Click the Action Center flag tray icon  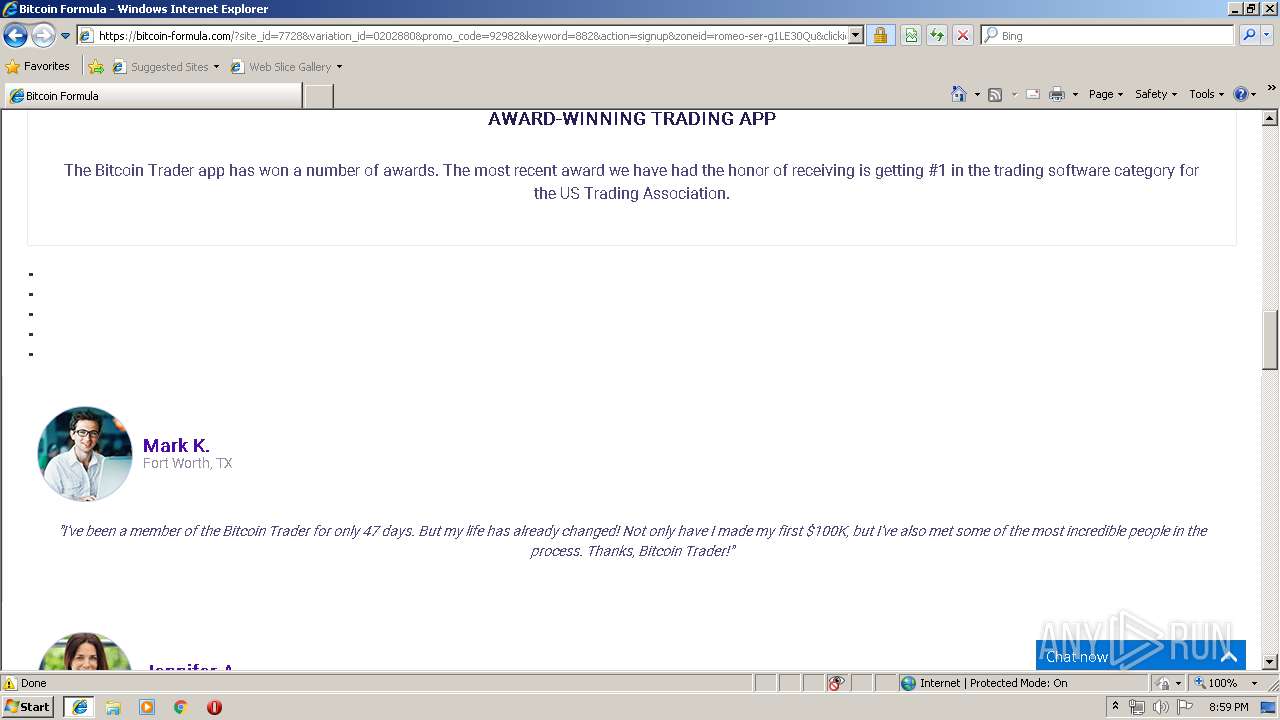point(1185,707)
